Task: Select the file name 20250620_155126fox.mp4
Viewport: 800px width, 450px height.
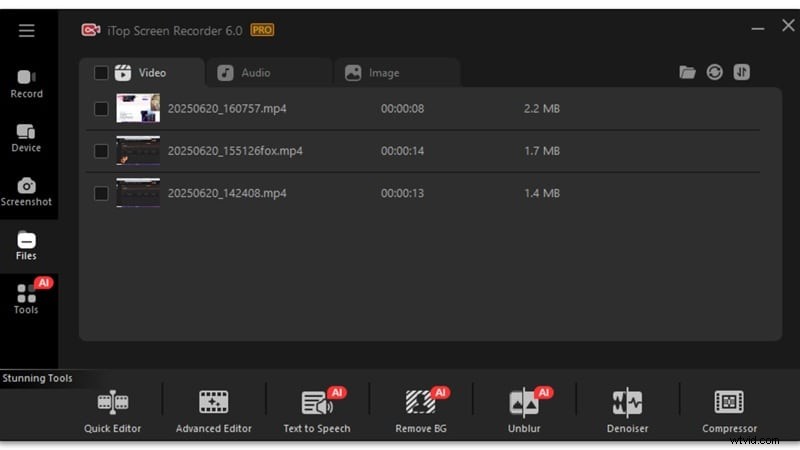Action: click(x=235, y=151)
